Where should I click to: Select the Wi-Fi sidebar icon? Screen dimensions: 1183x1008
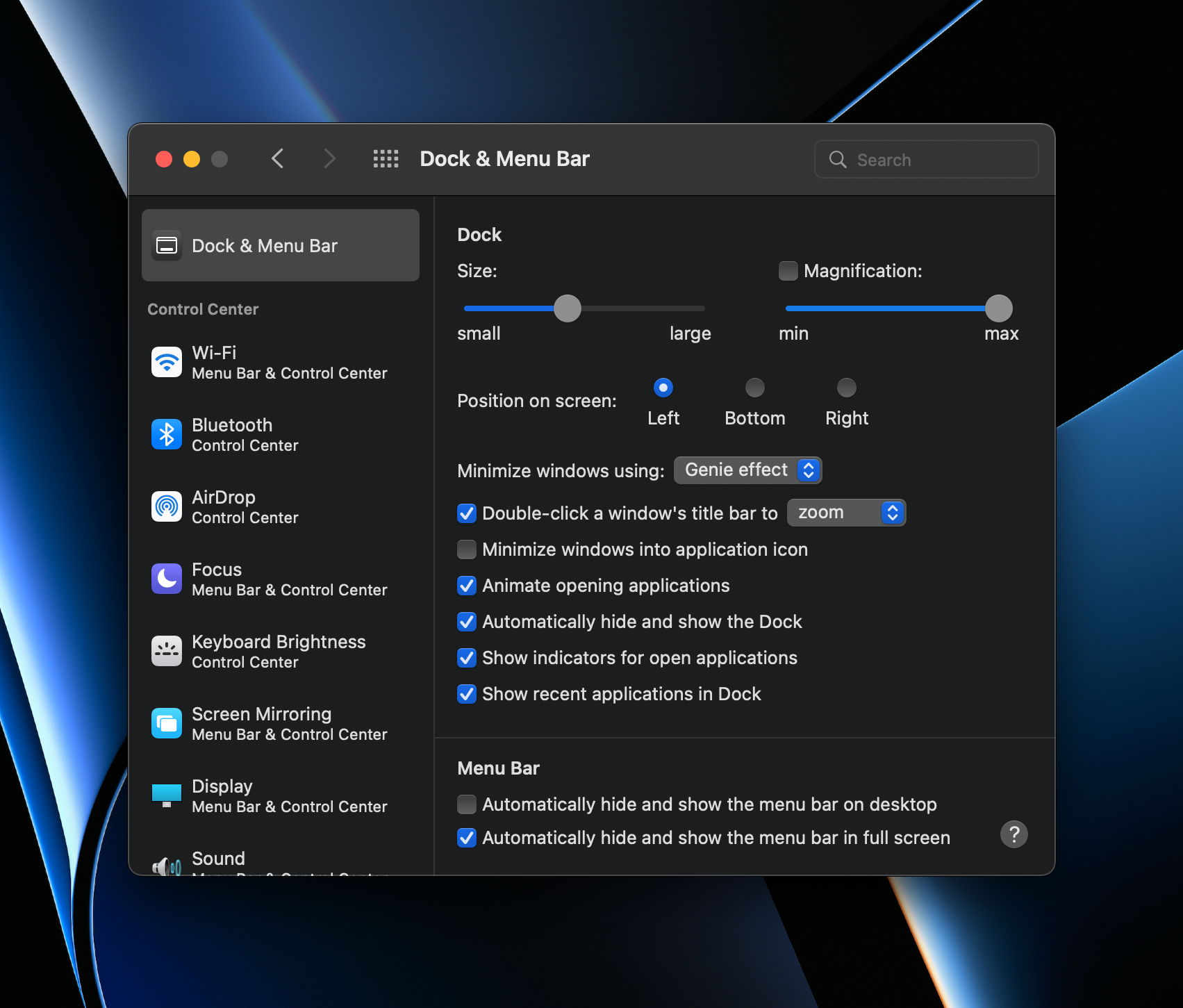tap(167, 361)
